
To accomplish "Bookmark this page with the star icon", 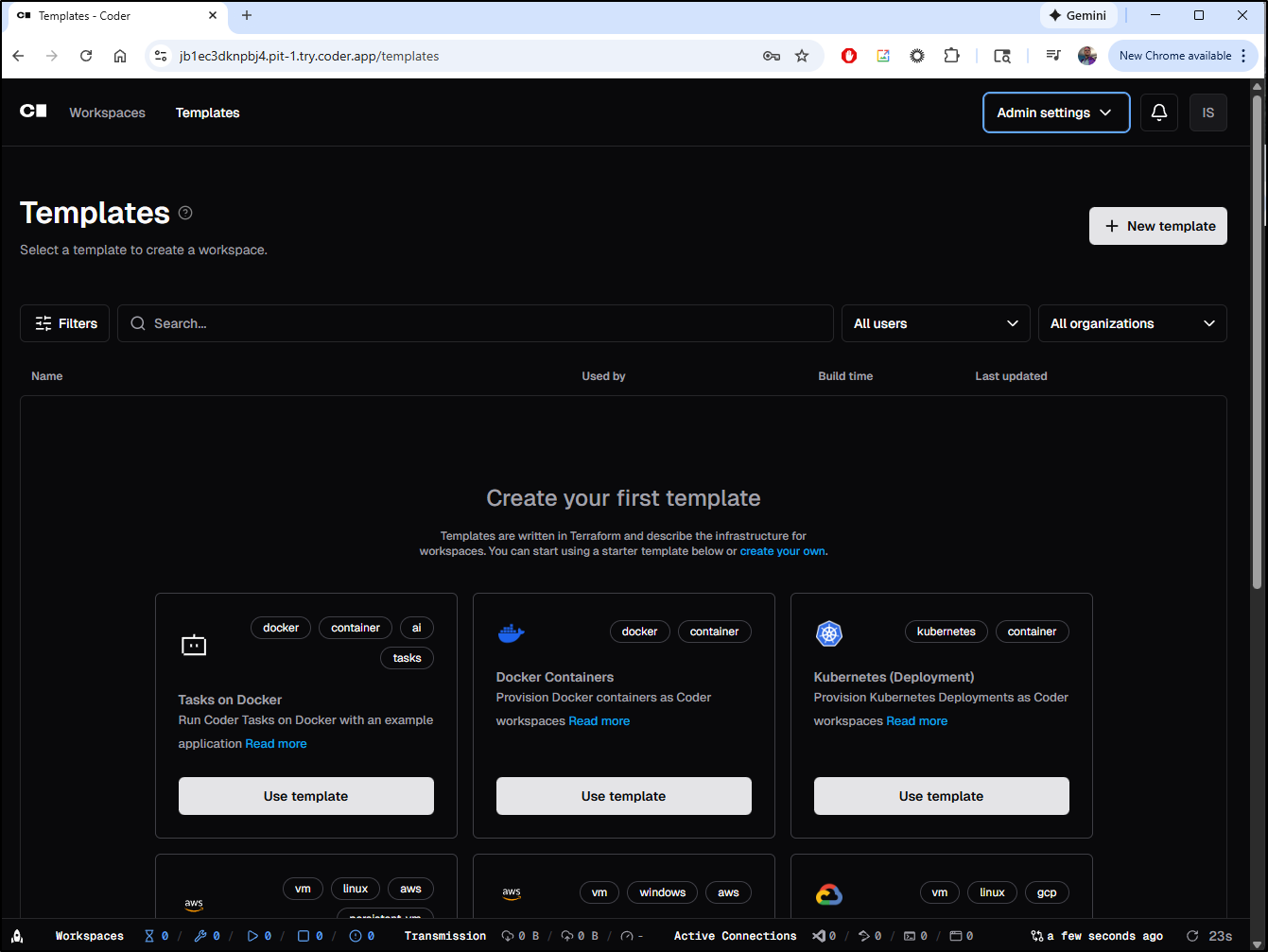I will click(802, 56).
